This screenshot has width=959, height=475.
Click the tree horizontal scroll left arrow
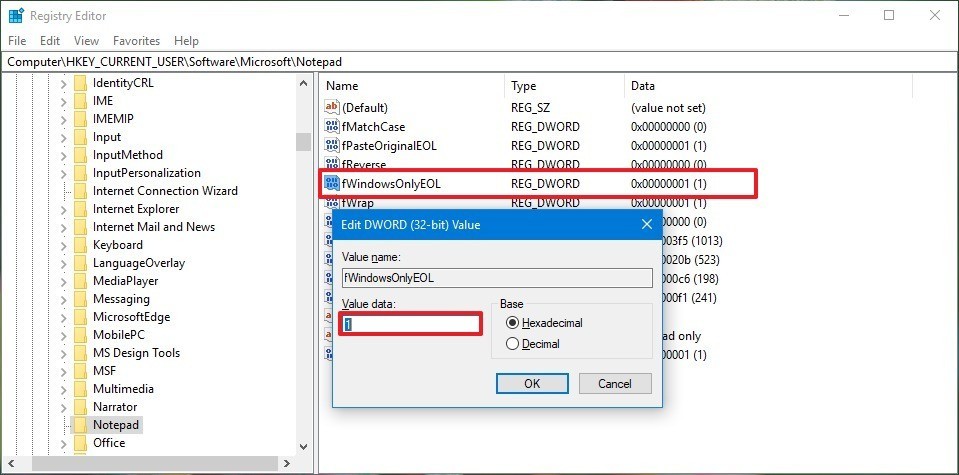coord(9,463)
